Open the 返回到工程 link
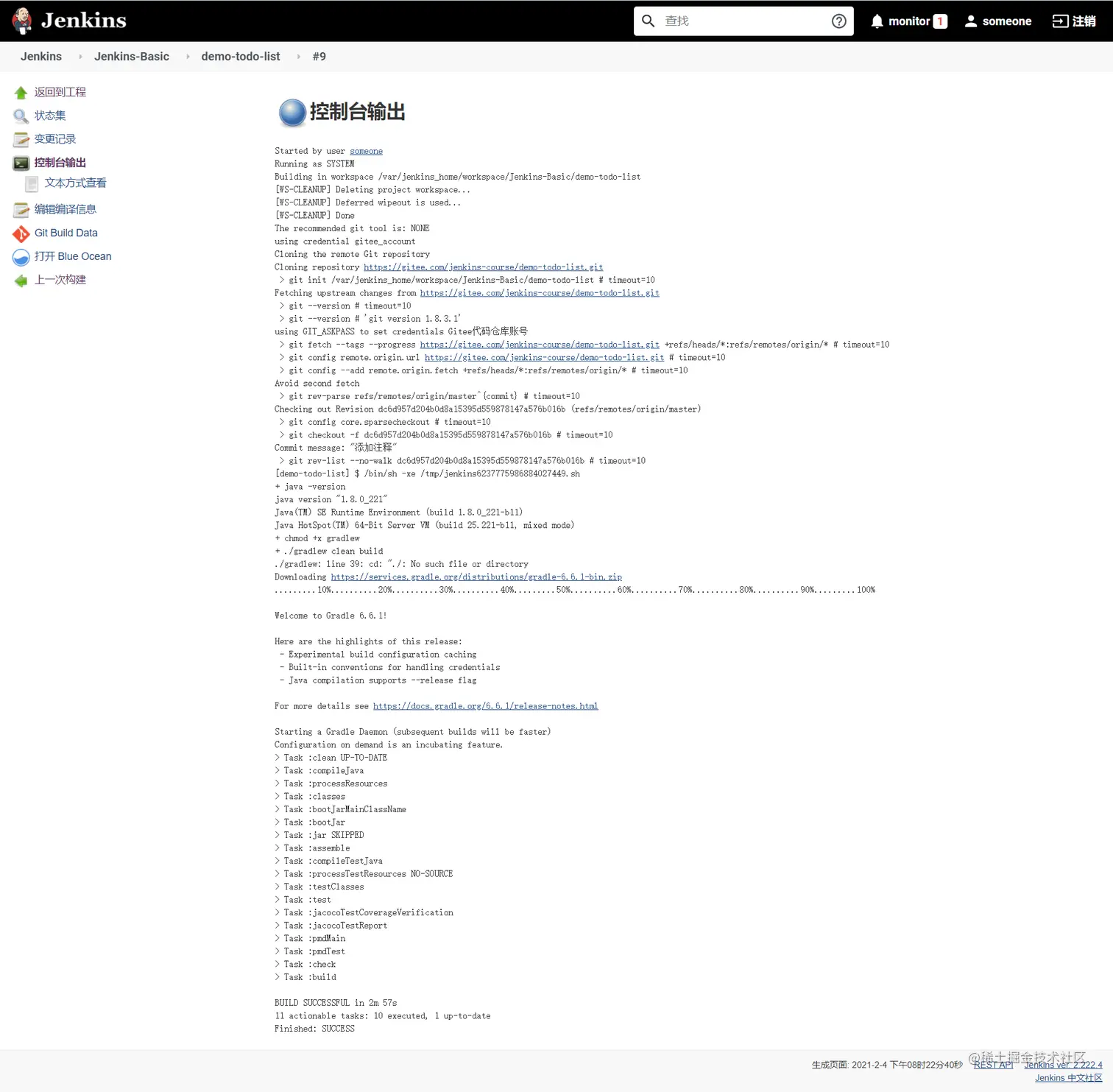The height and width of the screenshot is (1092, 1113). (60, 92)
